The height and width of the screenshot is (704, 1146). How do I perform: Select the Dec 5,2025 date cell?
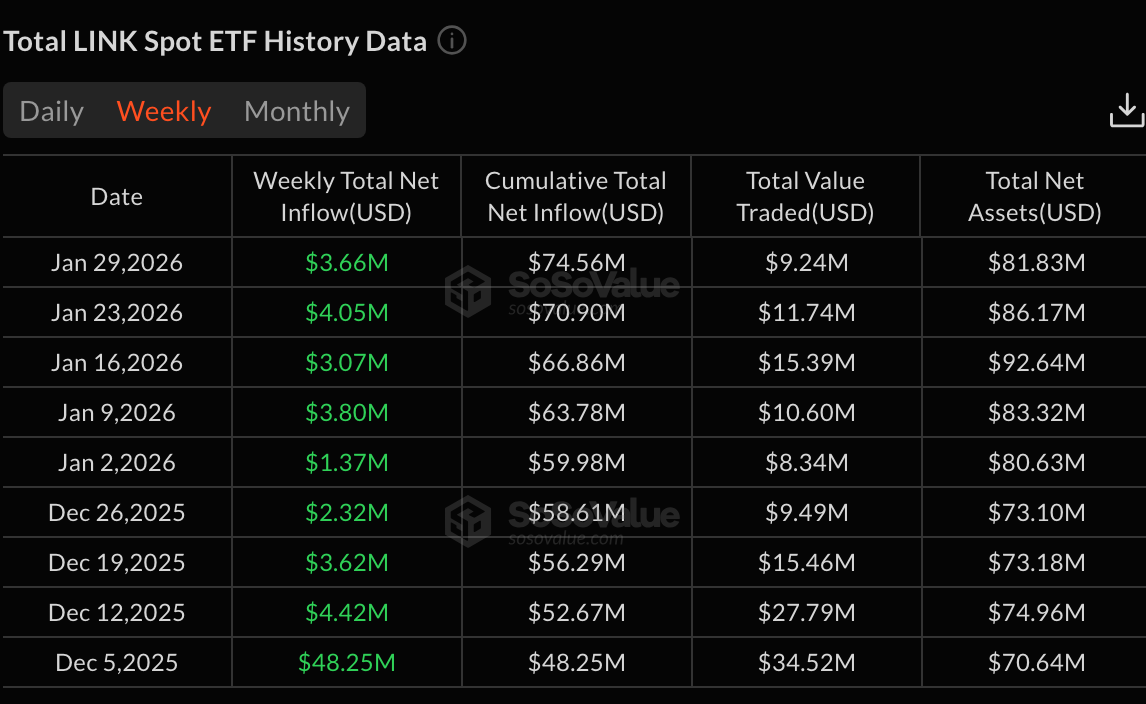117,662
